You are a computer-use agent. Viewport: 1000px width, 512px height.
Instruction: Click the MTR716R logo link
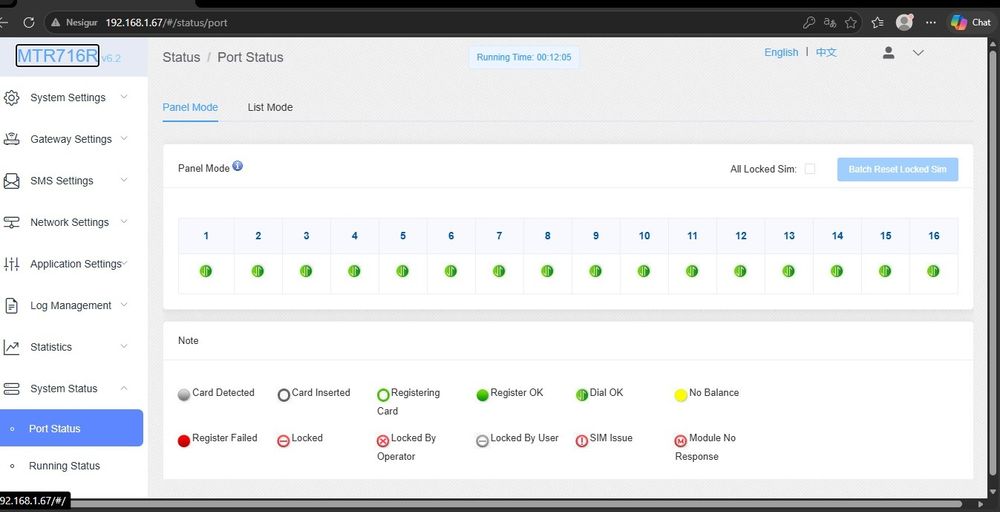pyautogui.click(x=57, y=55)
